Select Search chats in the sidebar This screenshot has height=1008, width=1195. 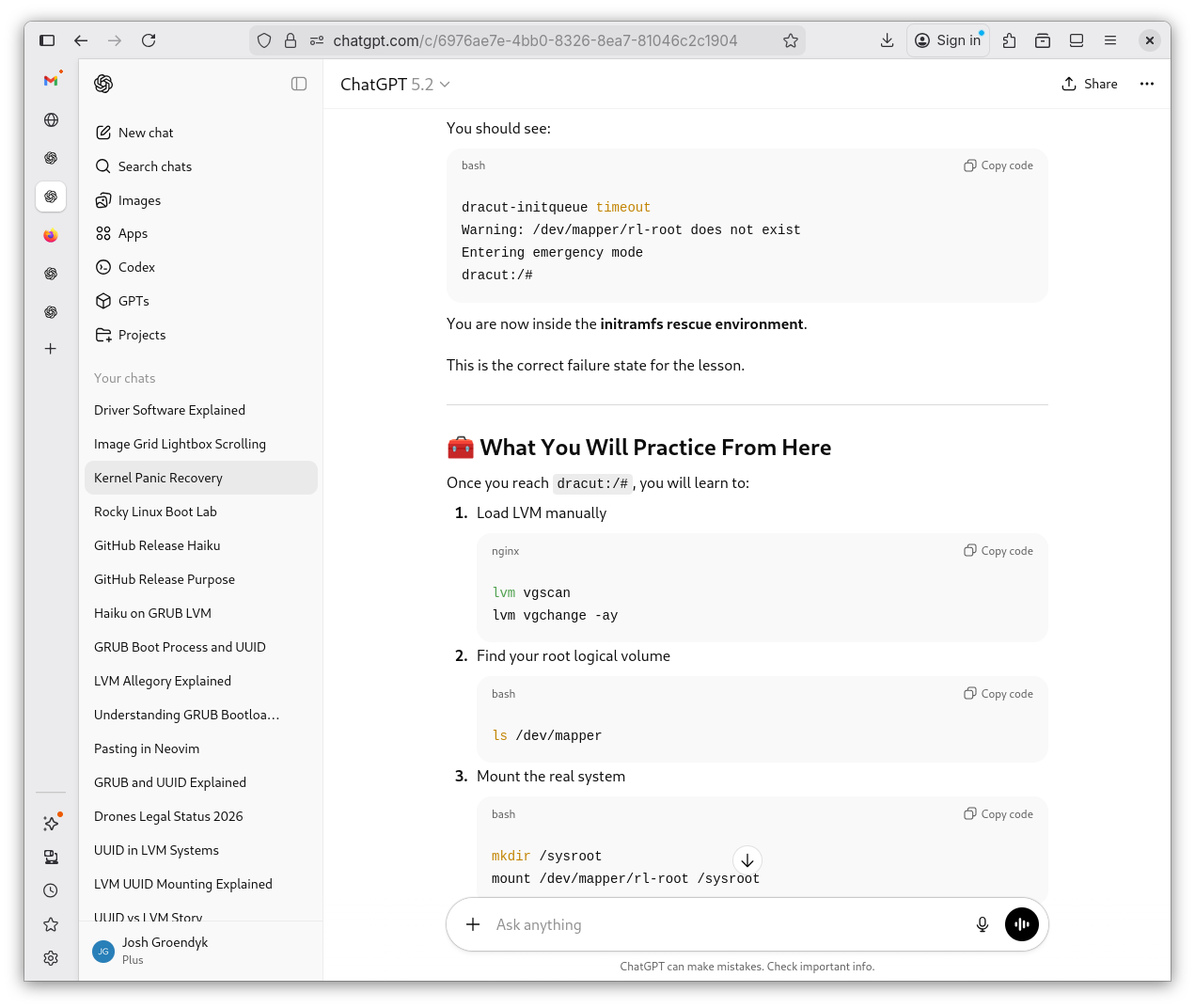(x=154, y=166)
